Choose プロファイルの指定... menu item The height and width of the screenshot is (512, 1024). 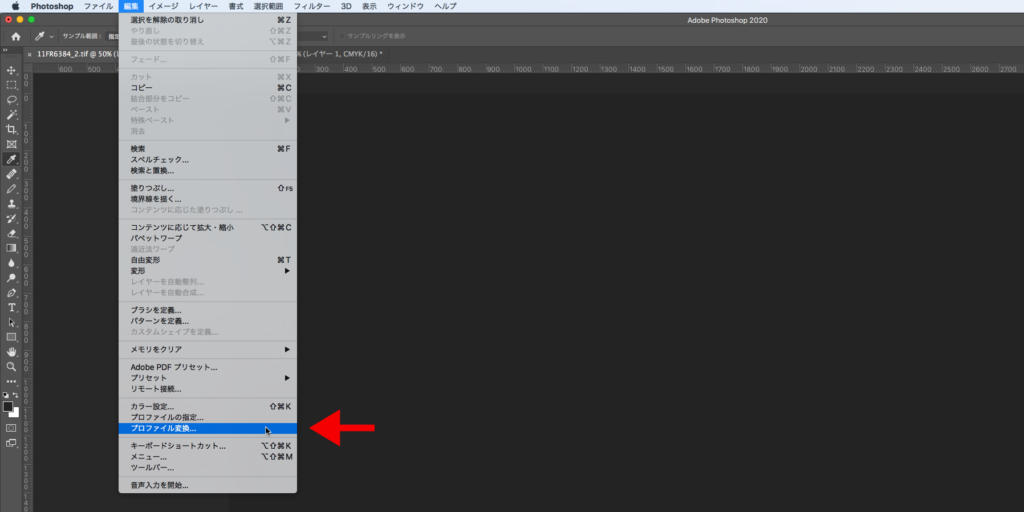coord(208,417)
